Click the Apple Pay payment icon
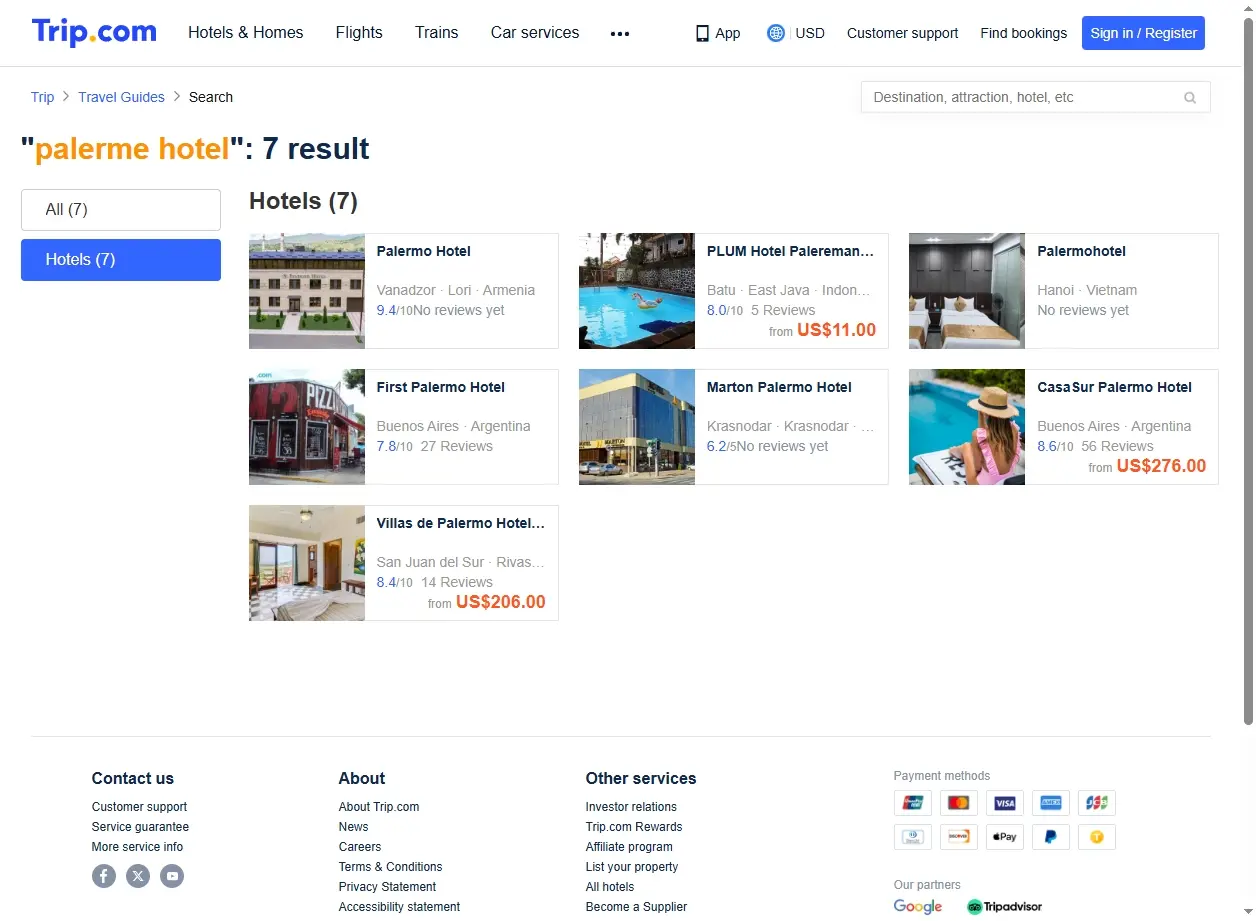 tap(1005, 837)
